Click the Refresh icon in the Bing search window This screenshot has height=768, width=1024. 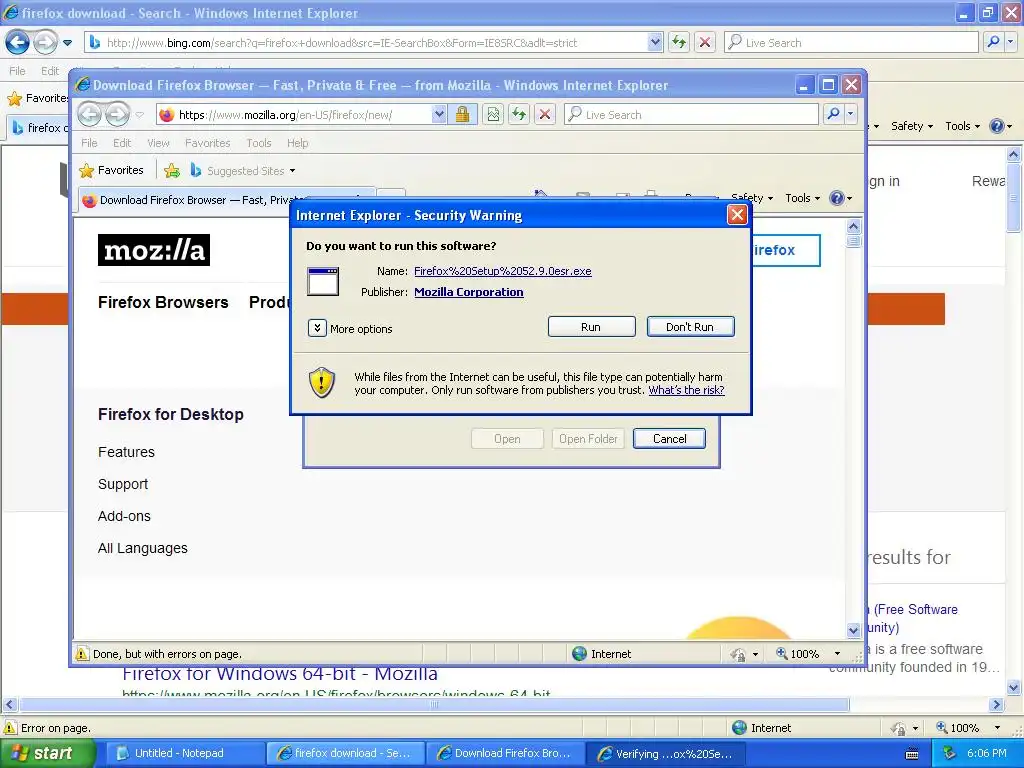point(679,42)
